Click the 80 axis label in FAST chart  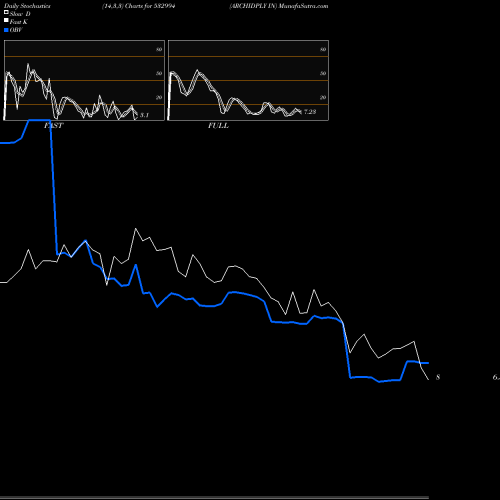159,49
